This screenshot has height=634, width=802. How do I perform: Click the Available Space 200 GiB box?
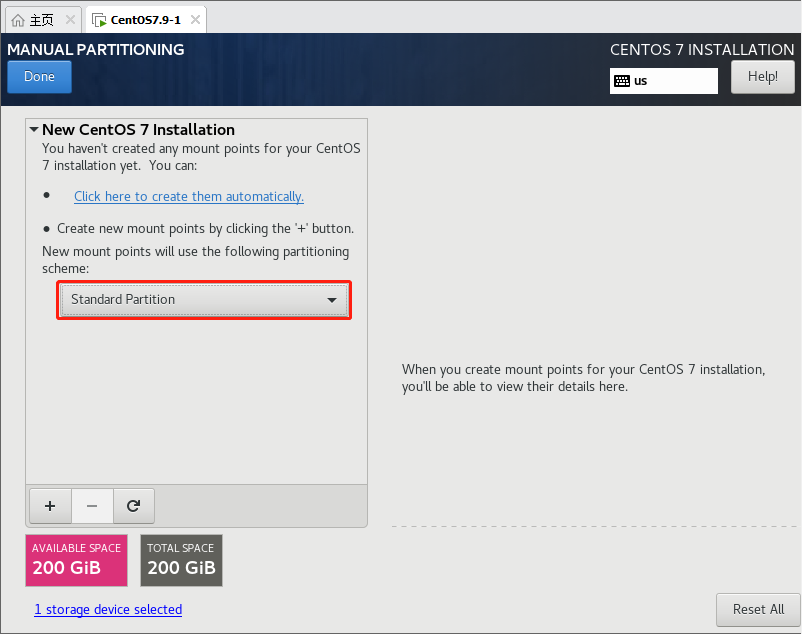[x=76, y=560]
